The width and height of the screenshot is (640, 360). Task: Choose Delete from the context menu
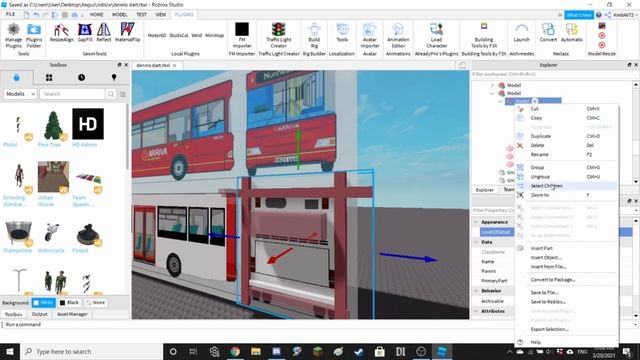pos(567,145)
